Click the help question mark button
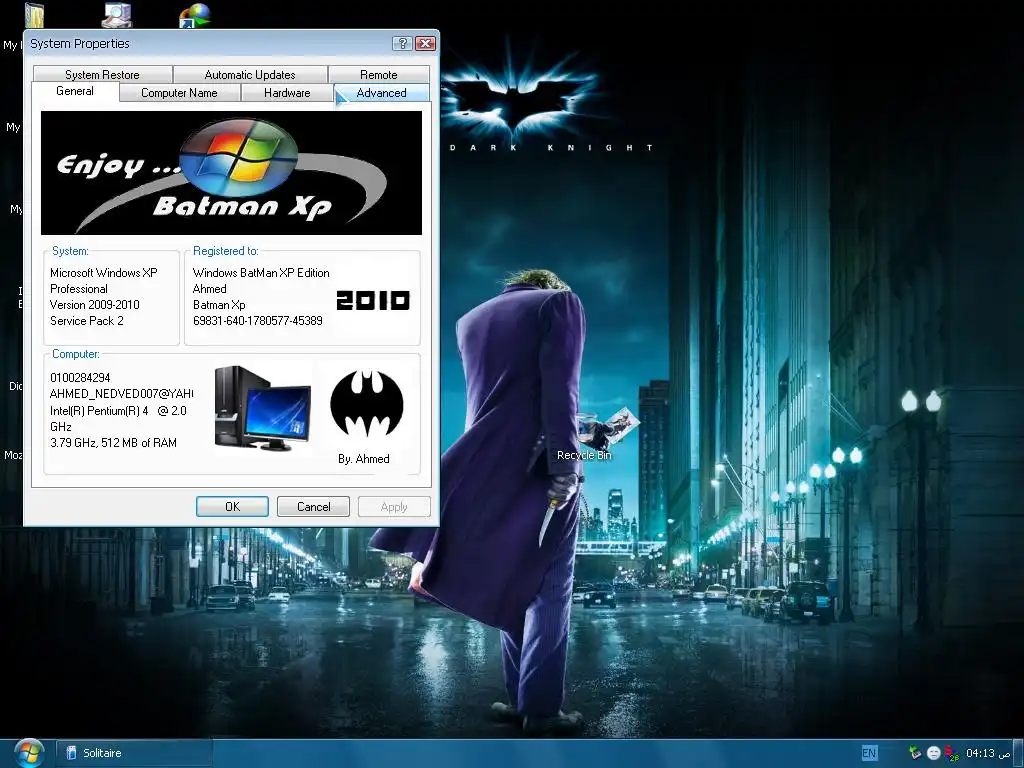The width and height of the screenshot is (1024, 768). 402,43
